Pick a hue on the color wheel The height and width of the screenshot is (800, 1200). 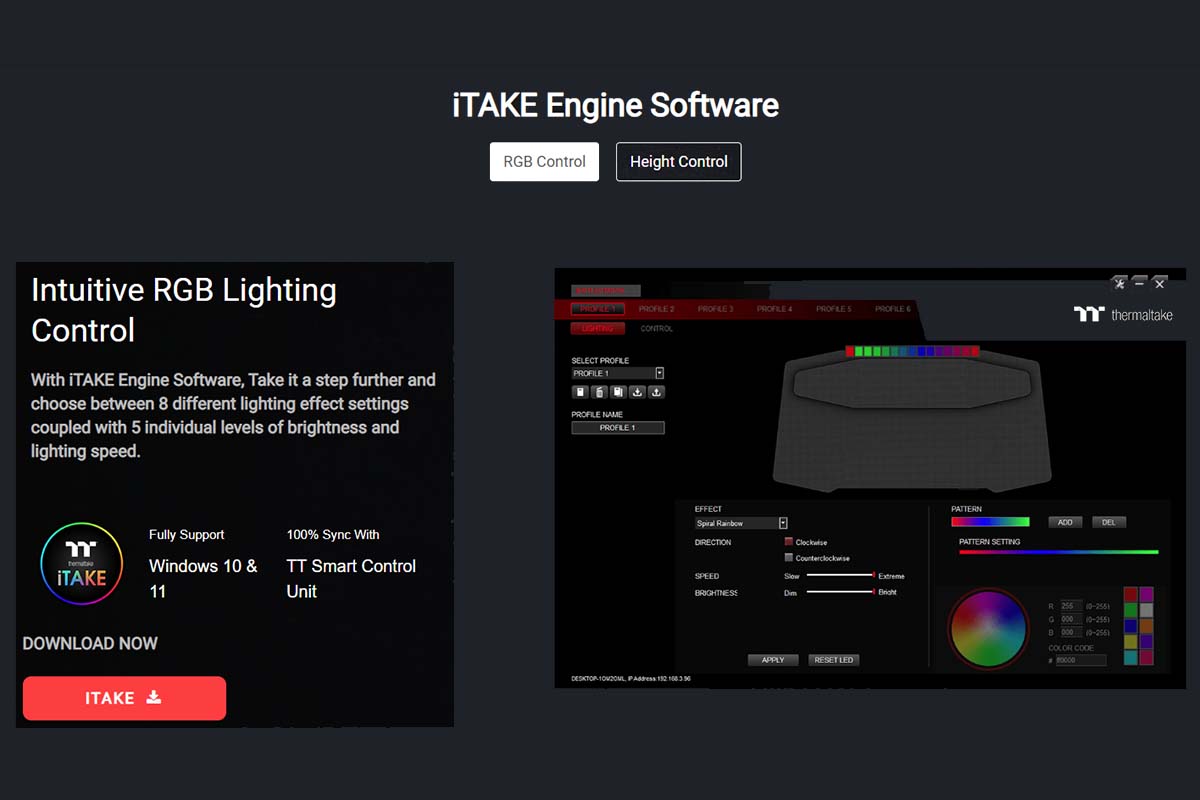coord(988,628)
